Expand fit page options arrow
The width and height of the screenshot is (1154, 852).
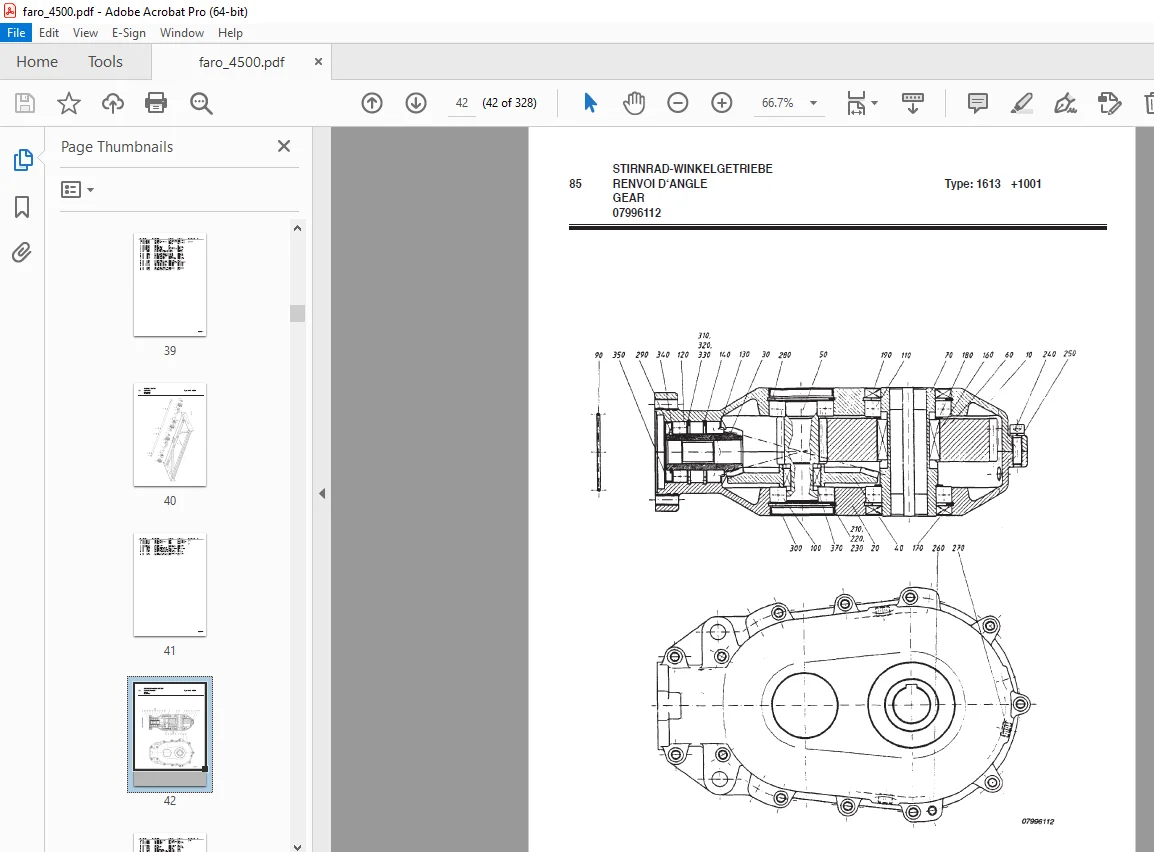[x=874, y=103]
